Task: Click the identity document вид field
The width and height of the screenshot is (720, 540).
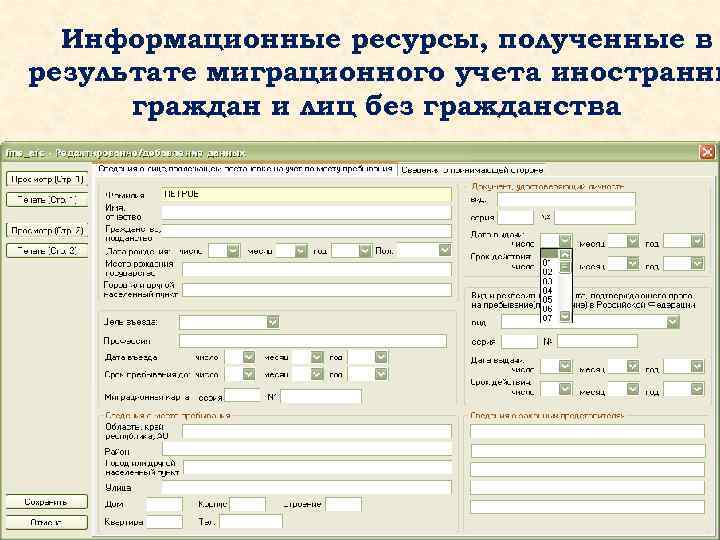Action: (x=567, y=200)
